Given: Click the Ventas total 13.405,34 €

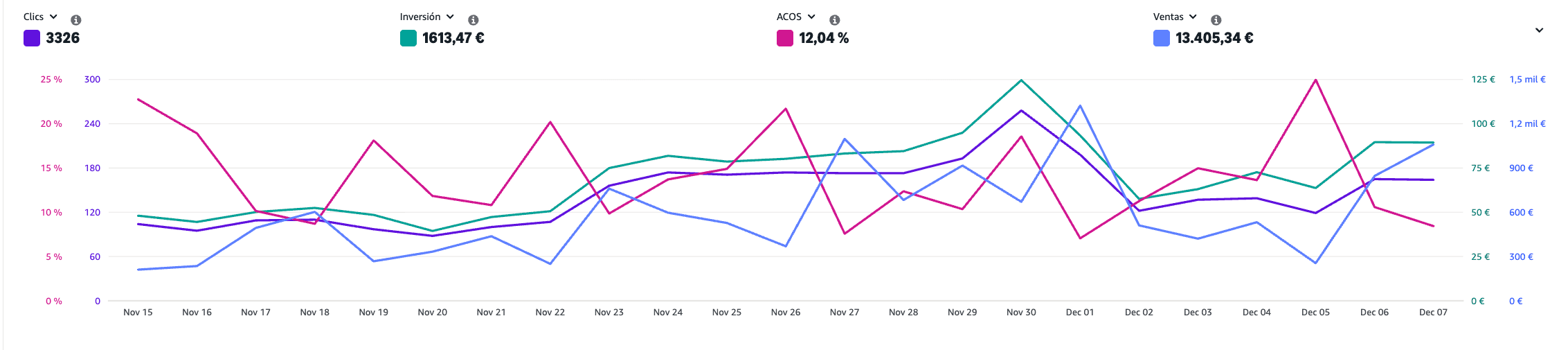Looking at the screenshot, I should click(x=1214, y=38).
